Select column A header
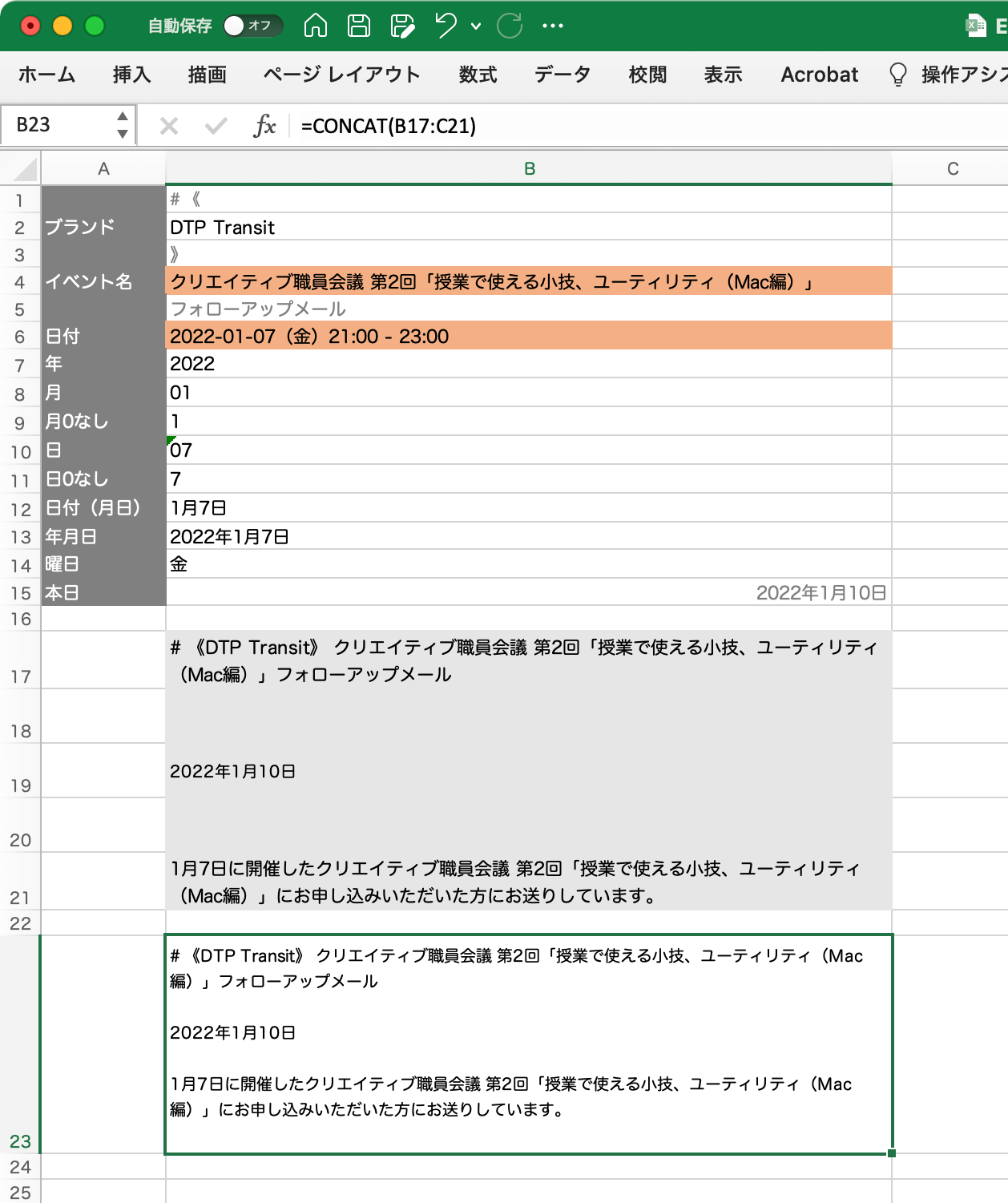 click(x=103, y=169)
